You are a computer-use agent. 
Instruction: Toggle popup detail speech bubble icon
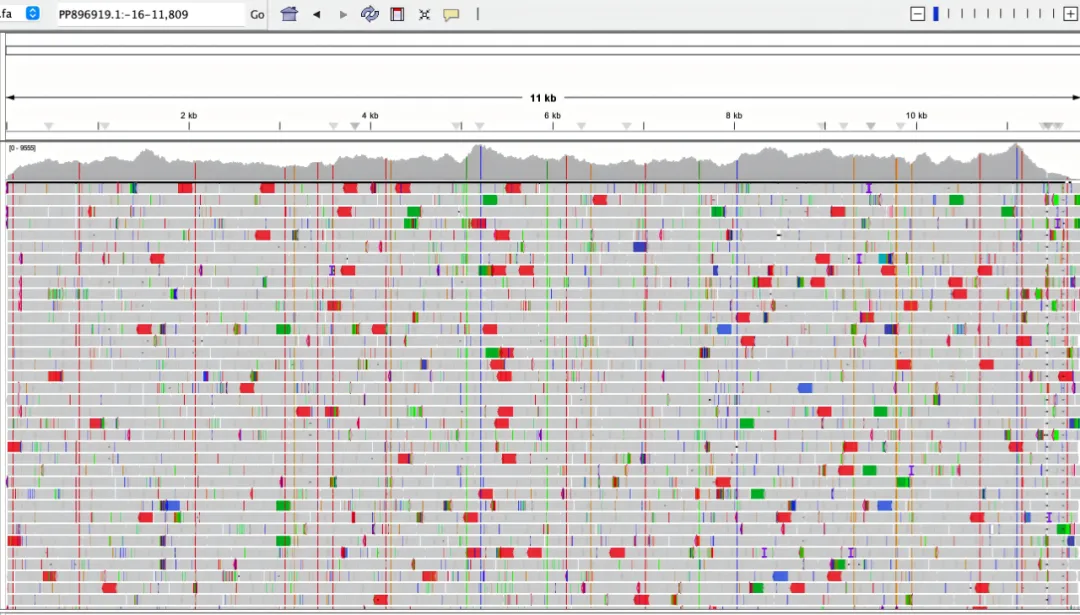[x=451, y=14]
